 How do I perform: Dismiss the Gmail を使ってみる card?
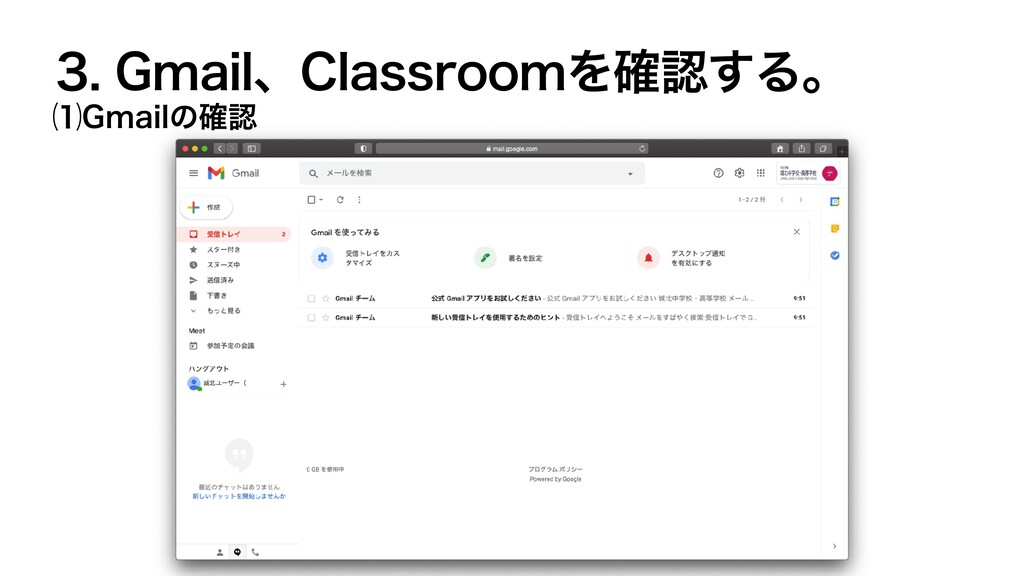tap(797, 232)
